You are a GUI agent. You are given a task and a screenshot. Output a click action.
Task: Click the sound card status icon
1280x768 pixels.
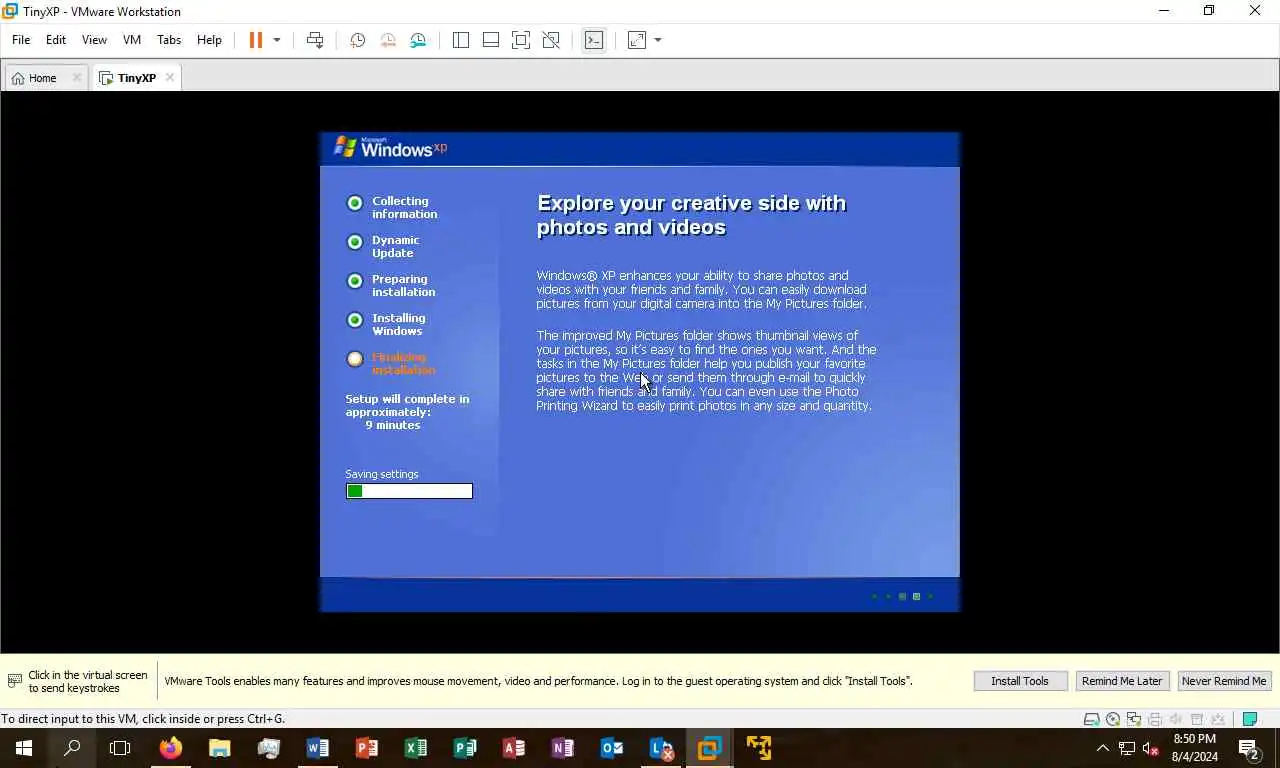tap(1176, 719)
